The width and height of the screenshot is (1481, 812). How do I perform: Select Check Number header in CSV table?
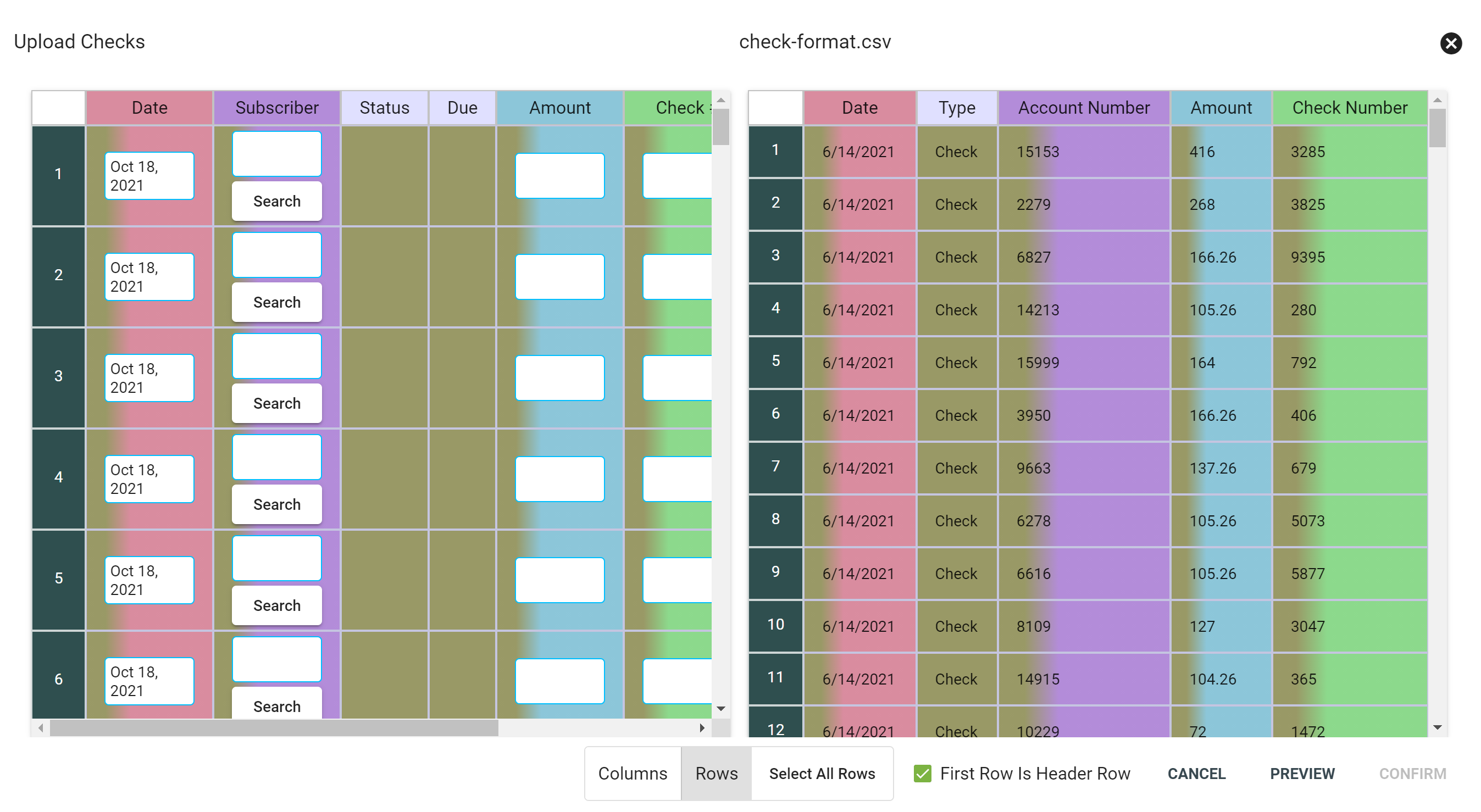1349,108
